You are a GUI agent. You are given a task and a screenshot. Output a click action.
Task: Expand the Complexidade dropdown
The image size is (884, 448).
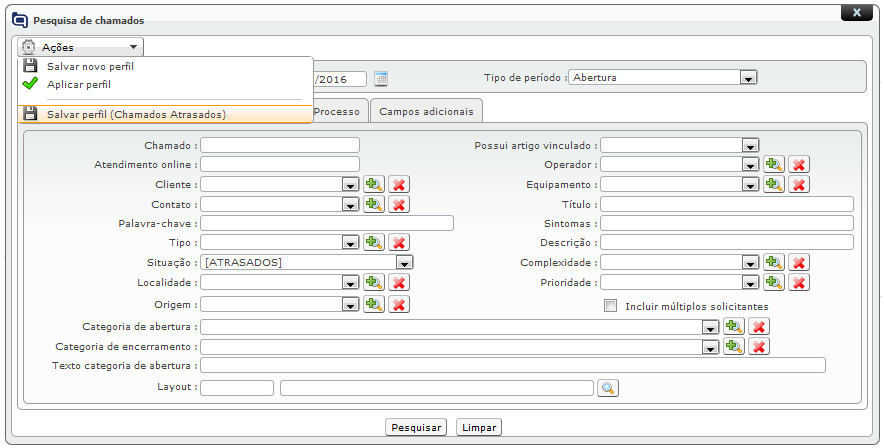coord(750,263)
